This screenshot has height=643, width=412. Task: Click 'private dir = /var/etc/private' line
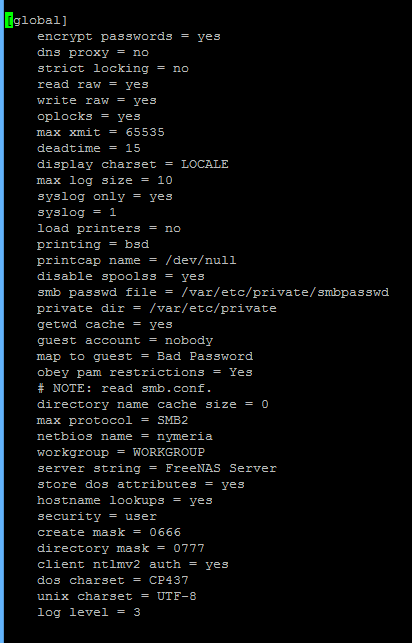point(157,308)
